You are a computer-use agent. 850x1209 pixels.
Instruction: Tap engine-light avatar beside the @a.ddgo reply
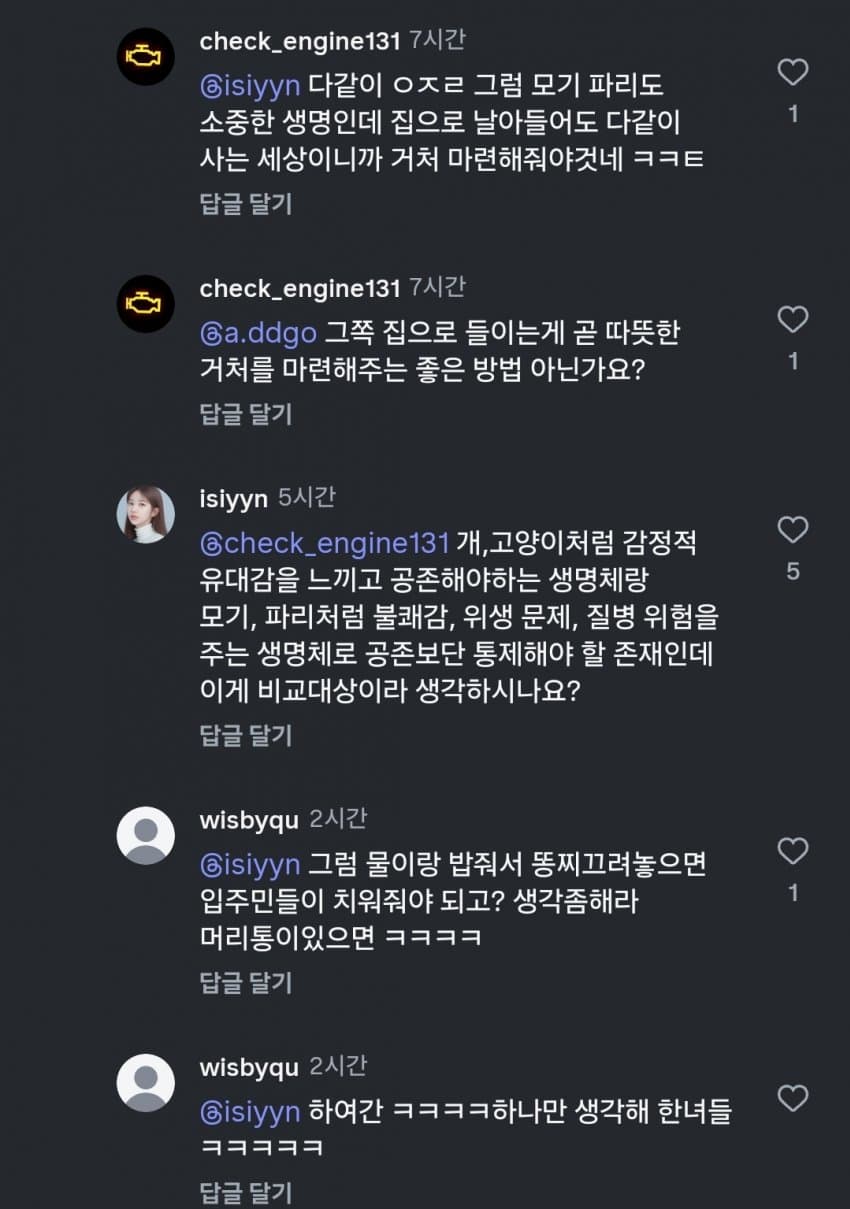coord(146,304)
